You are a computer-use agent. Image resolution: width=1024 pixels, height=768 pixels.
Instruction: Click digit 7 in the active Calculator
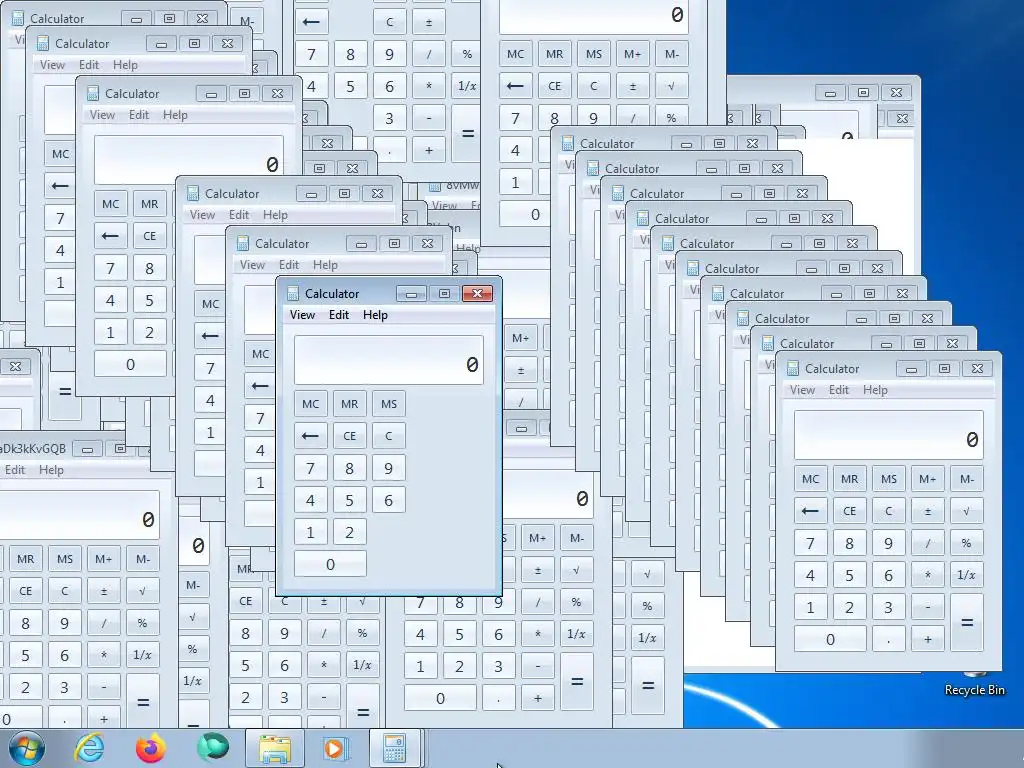coord(310,468)
